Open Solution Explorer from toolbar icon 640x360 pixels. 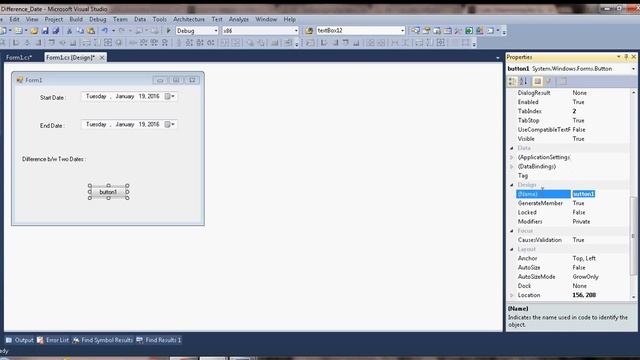[416, 31]
